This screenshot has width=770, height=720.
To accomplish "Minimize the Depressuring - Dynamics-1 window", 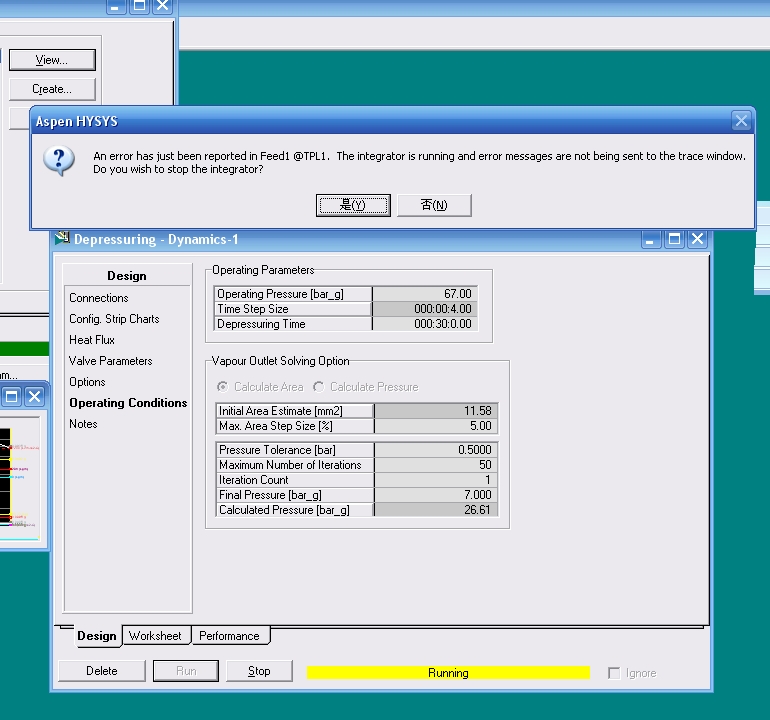I will (x=651, y=240).
